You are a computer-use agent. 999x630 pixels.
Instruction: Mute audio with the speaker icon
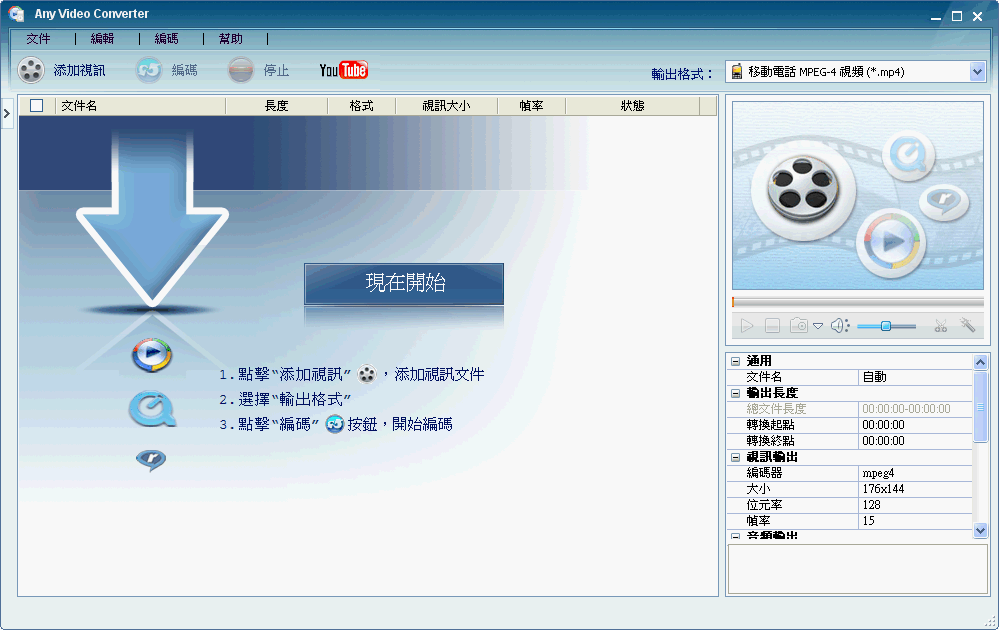pos(840,326)
